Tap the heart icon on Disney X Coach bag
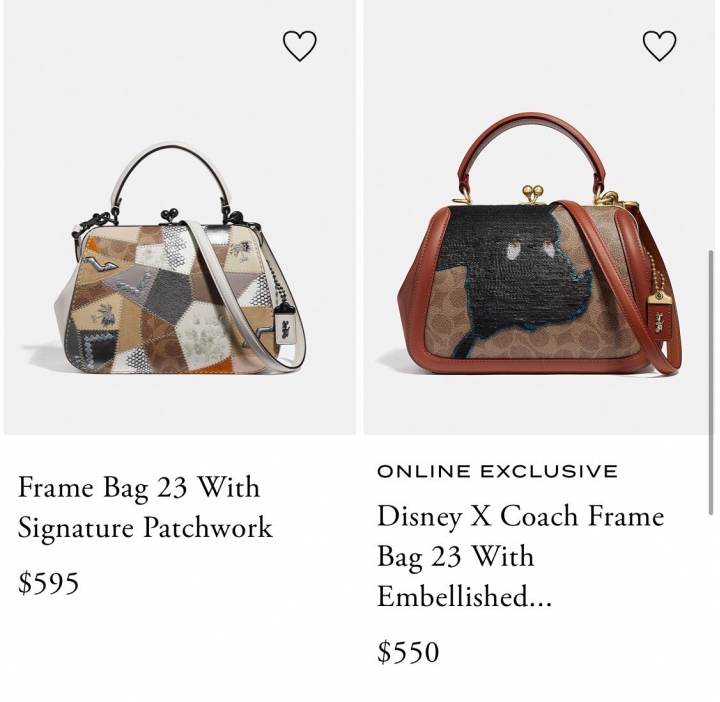Viewport: 720px width, 702px height. [659, 46]
